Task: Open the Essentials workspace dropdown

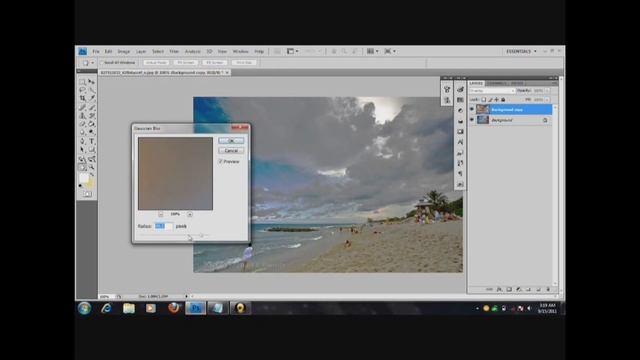Action: pyautogui.click(x=521, y=51)
